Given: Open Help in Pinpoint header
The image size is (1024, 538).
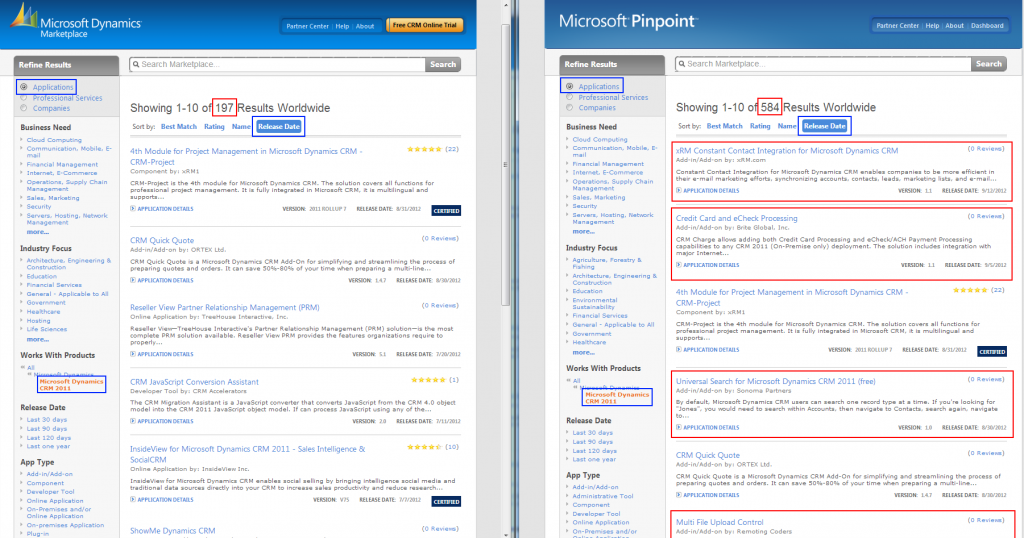Looking at the screenshot, I should click(x=932, y=26).
